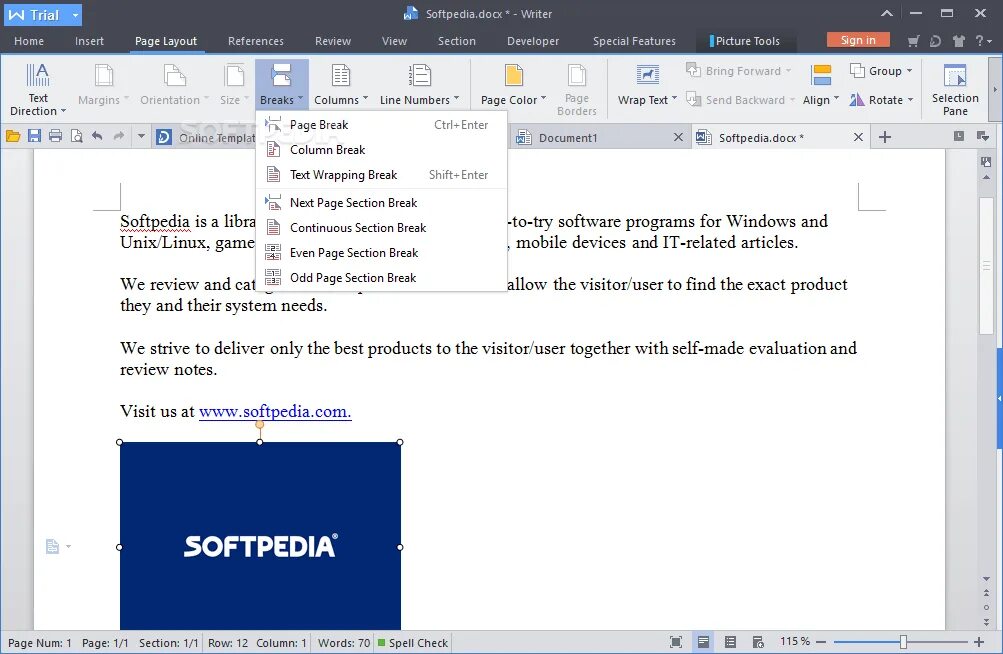Switch to full screen view icon in status bar

pyautogui.click(x=675, y=642)
